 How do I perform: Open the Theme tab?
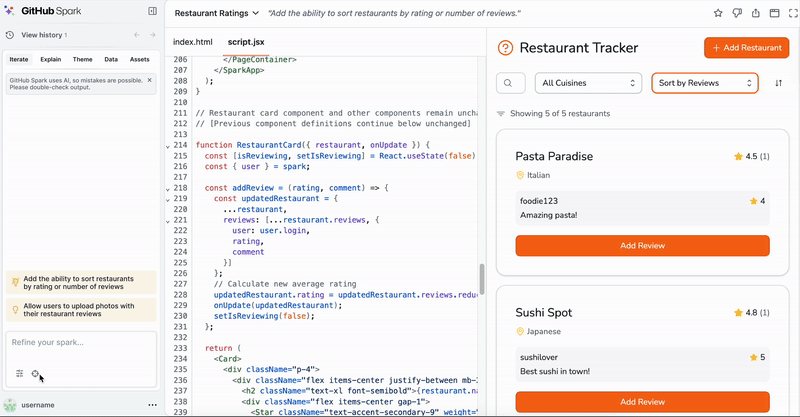82,59
